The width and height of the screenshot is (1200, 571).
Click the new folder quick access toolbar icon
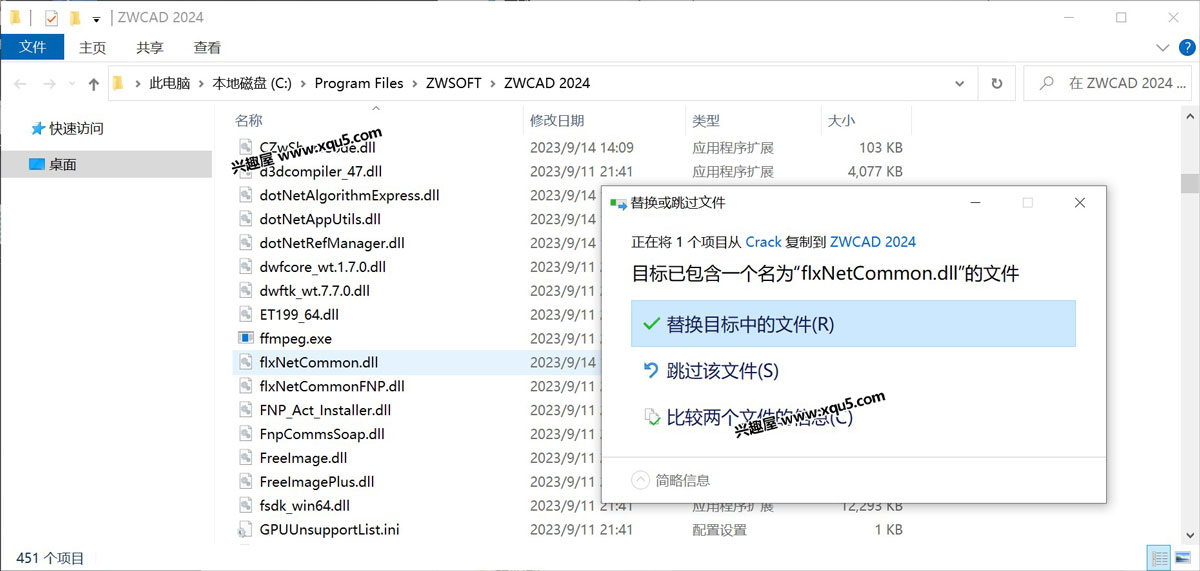click(x=75, y=18)
